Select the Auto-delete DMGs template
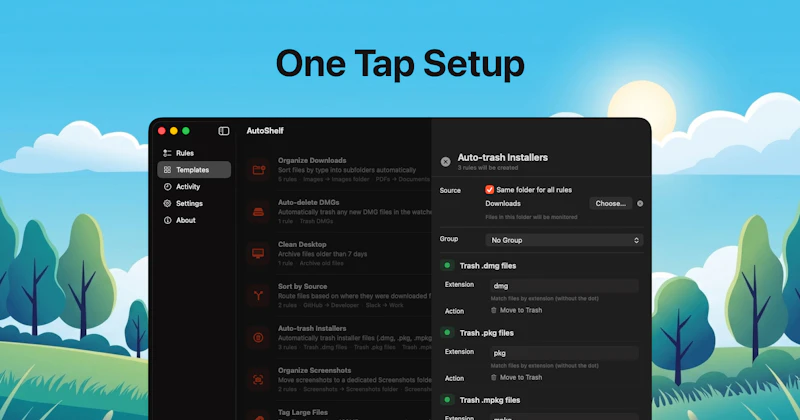The height and width of the screenshot is (420, 800). tap(337, 212)
